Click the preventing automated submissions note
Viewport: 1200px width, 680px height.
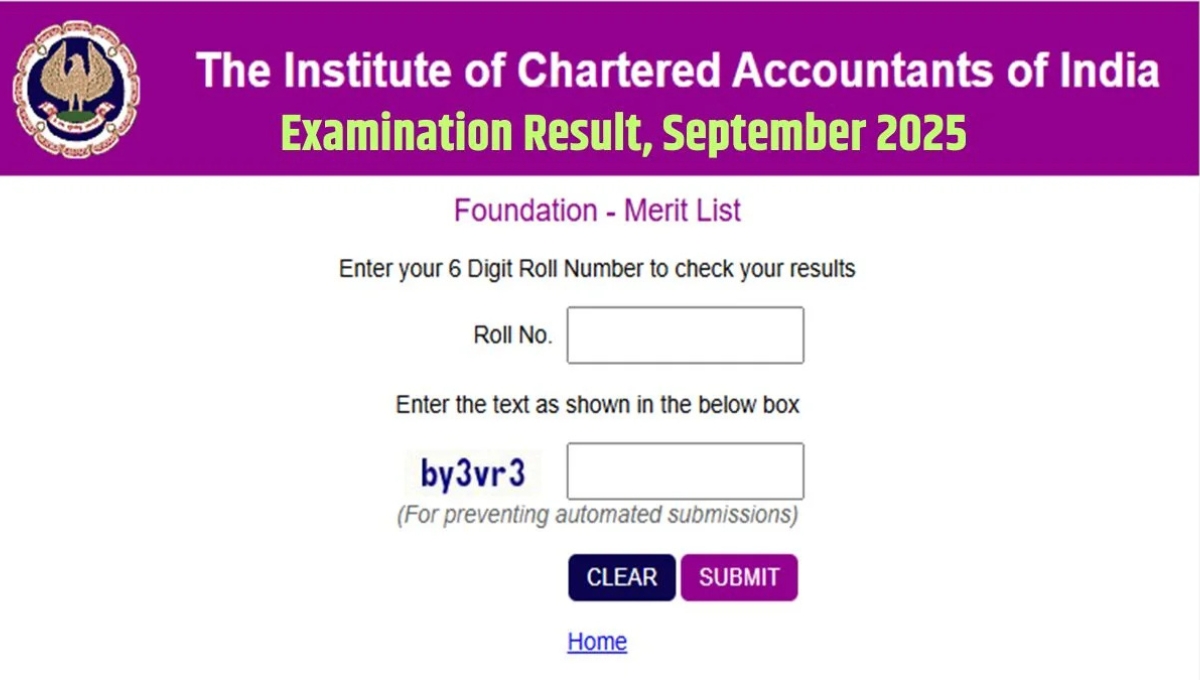pyautogui.click(x=597, y=515)
